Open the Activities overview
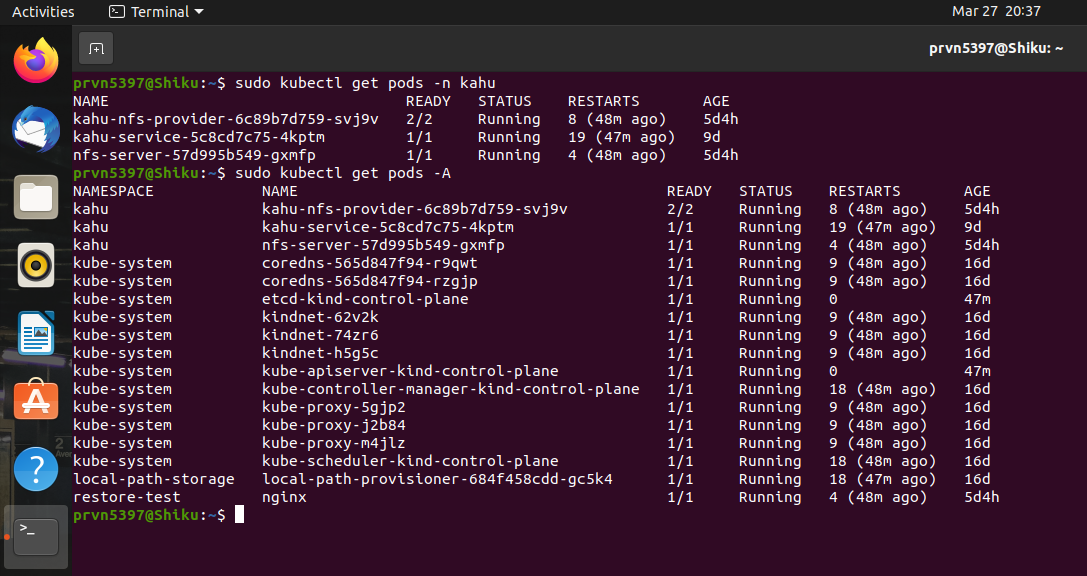The width and height of the screenshot is (1087, 576). [43, 11]
